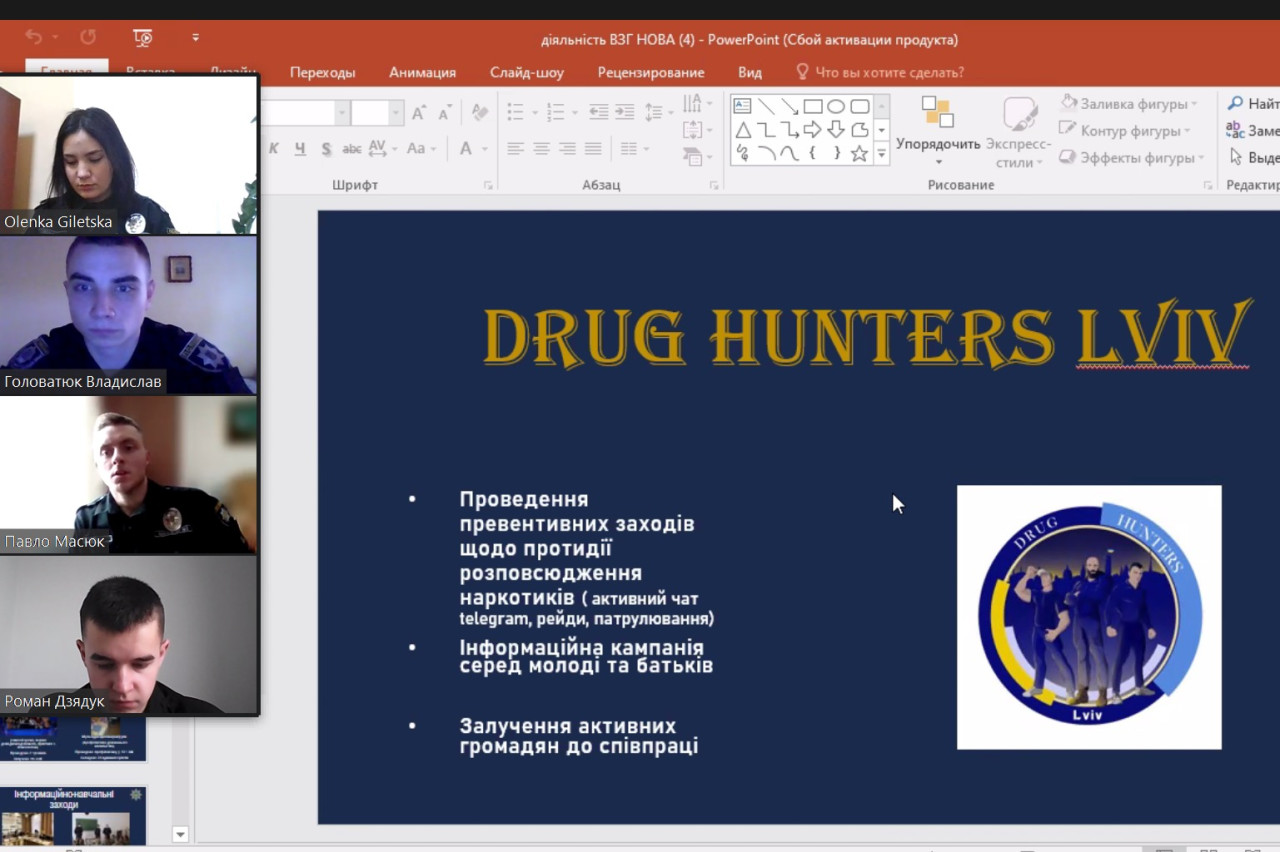The image size is (1280, 852).
Task: Open the Контур фигуры shape outline menu
Action: coord(1125,131)
